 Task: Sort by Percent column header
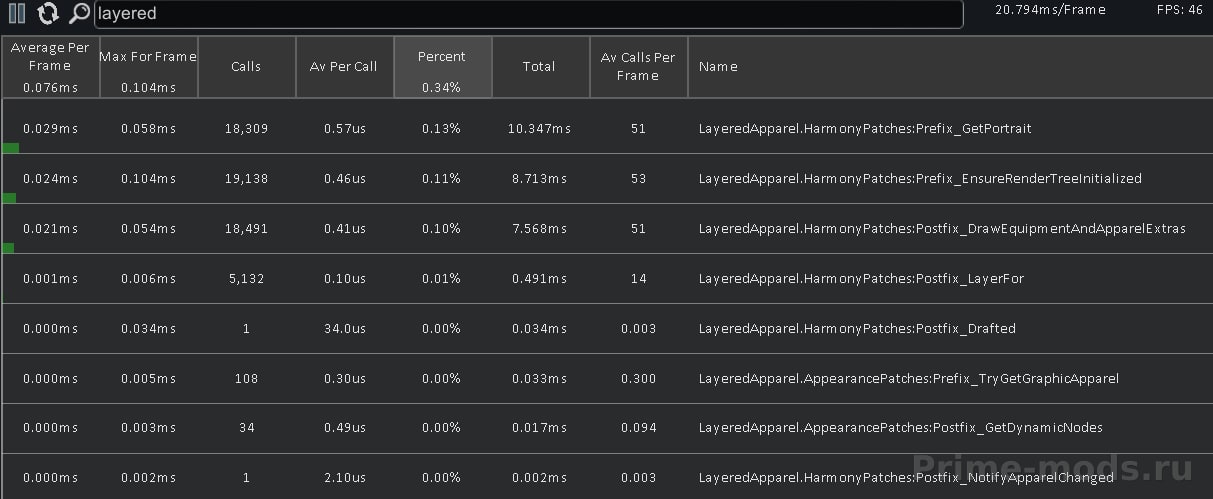click(442, 67)
